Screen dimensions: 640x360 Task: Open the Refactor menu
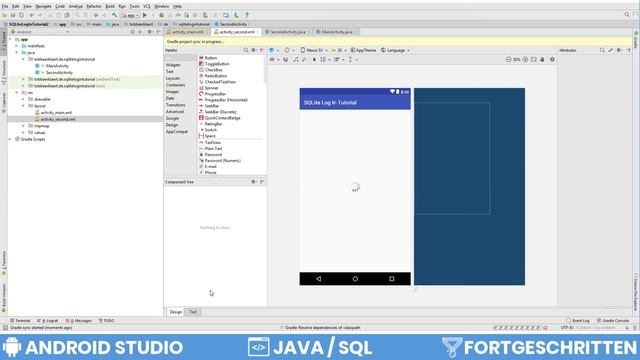(x=93, y=6)
